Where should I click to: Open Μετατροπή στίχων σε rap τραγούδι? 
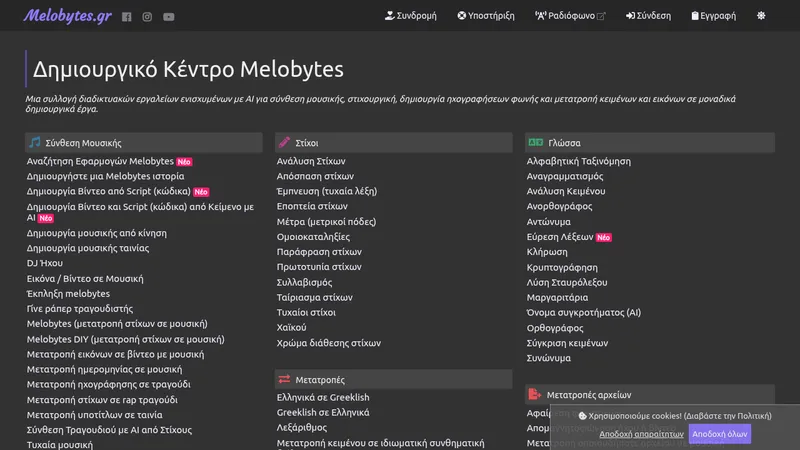click(102, 399)
